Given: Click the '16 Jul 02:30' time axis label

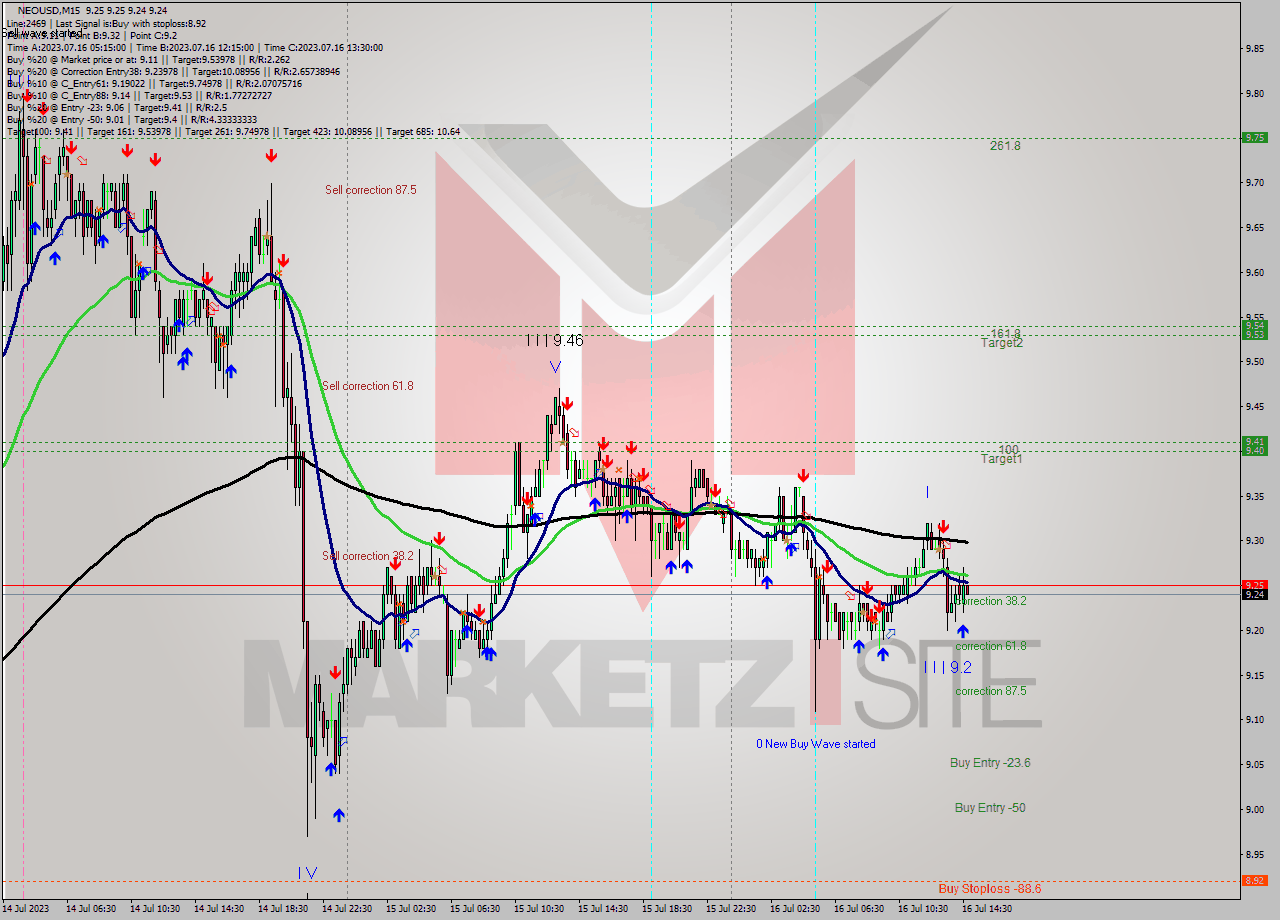Looking at the screenshot, I should click(x=795, y=909).
